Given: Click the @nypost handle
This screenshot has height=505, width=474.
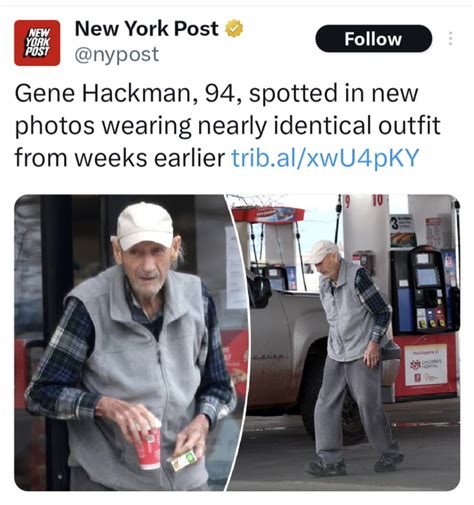Looking at the screenshot, I should coord(117,55).
